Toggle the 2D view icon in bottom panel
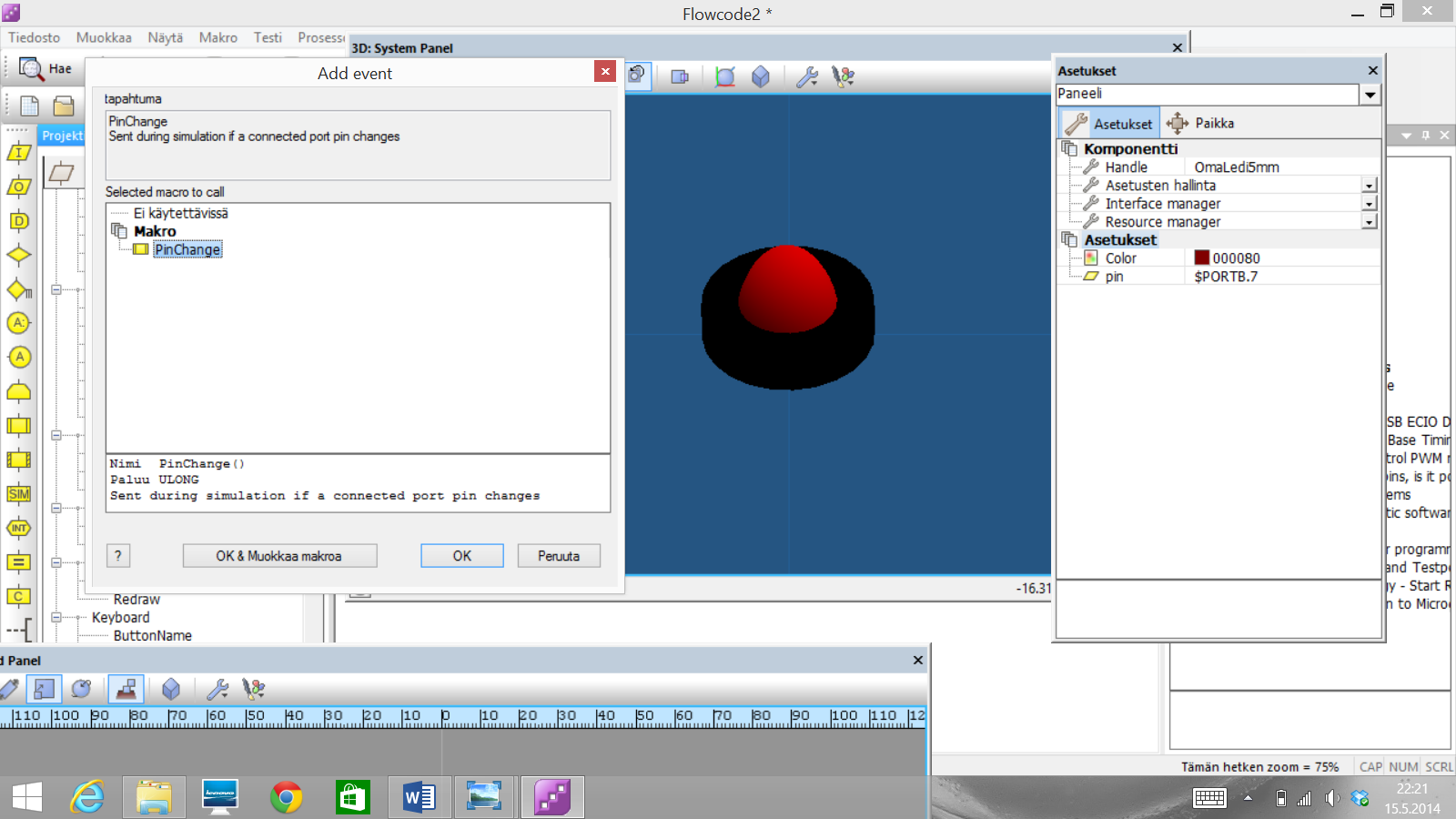The height and width of the screenshot is (819, 1456). (44, 689)
